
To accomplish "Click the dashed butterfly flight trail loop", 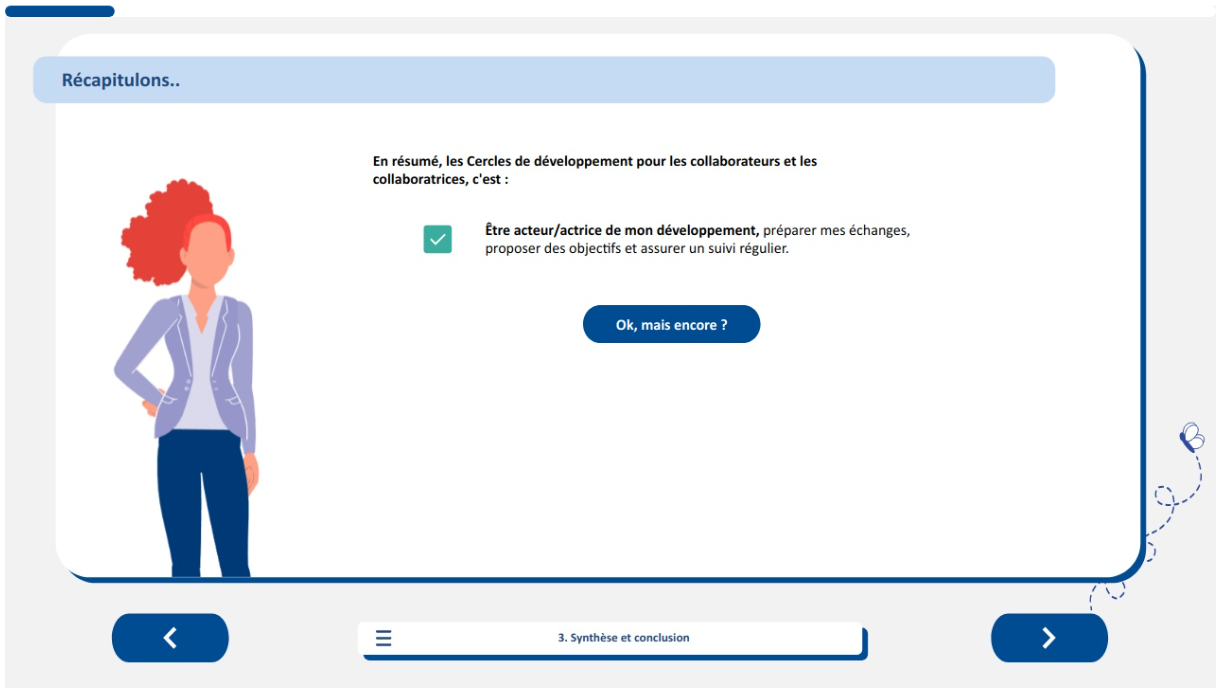I will coord(1164,497).
